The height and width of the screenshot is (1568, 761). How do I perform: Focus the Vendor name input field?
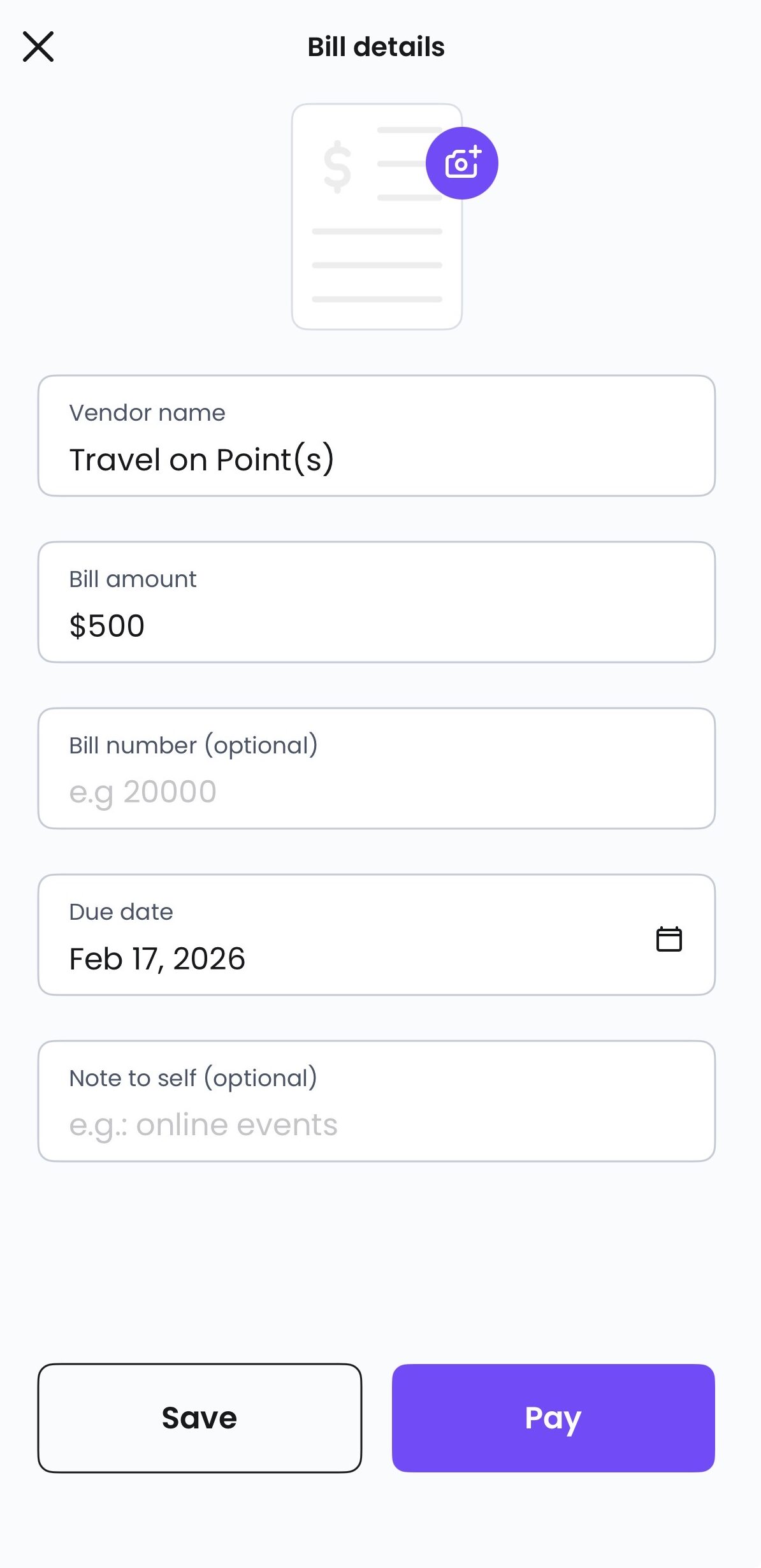click(377, 436)
